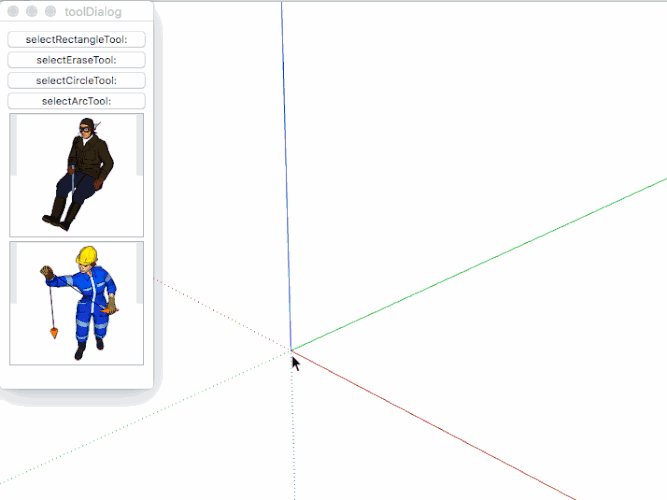Click the solid red axis line
667x500 pixels.
(434, 425)
